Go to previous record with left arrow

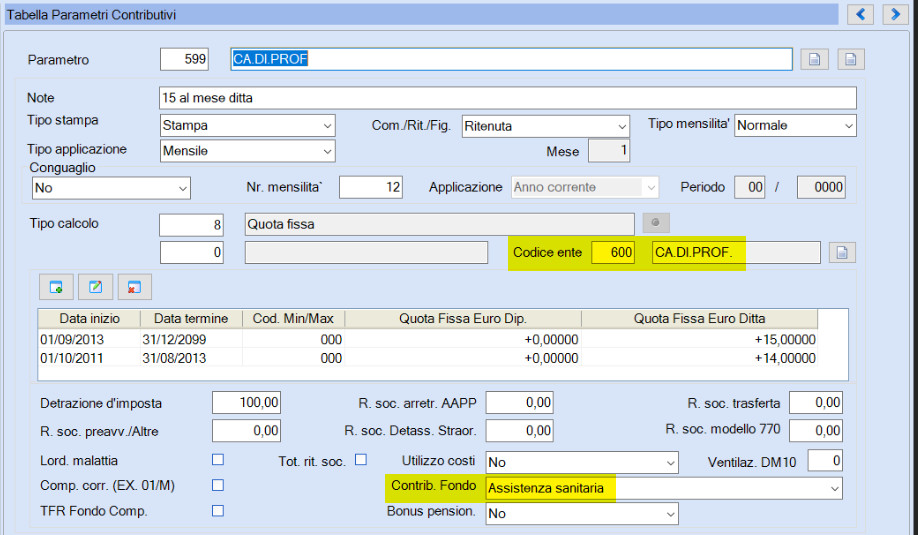click(860, 15)
